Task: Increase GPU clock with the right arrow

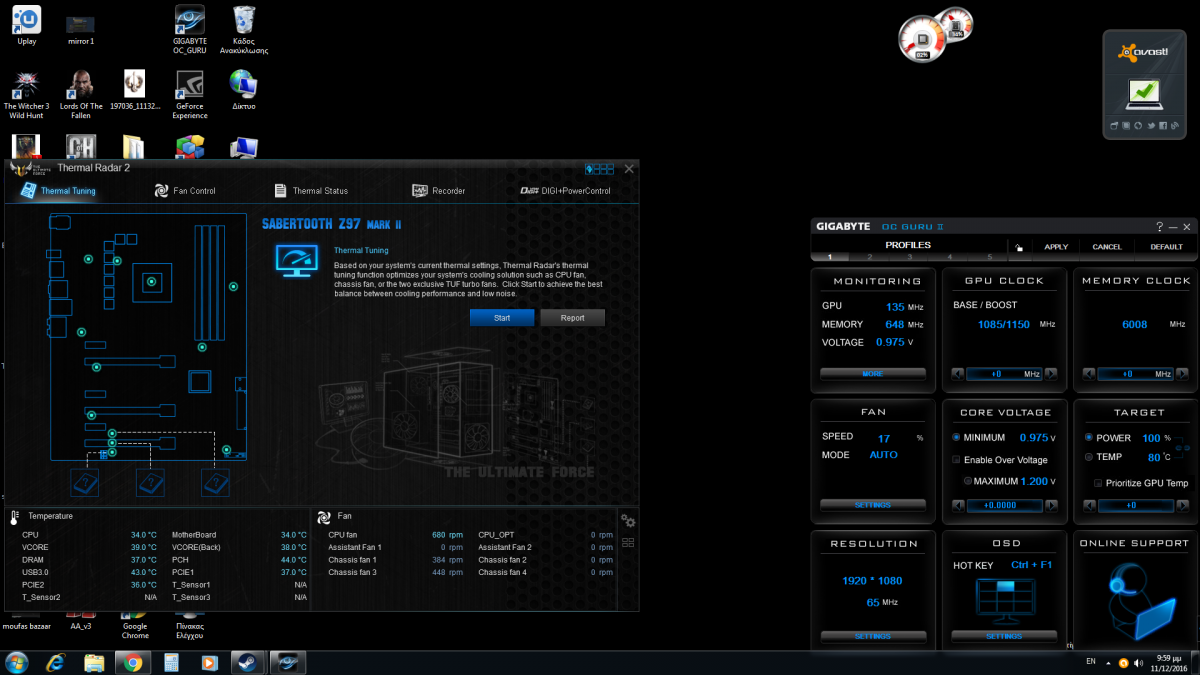Action: coord(1050,374)
